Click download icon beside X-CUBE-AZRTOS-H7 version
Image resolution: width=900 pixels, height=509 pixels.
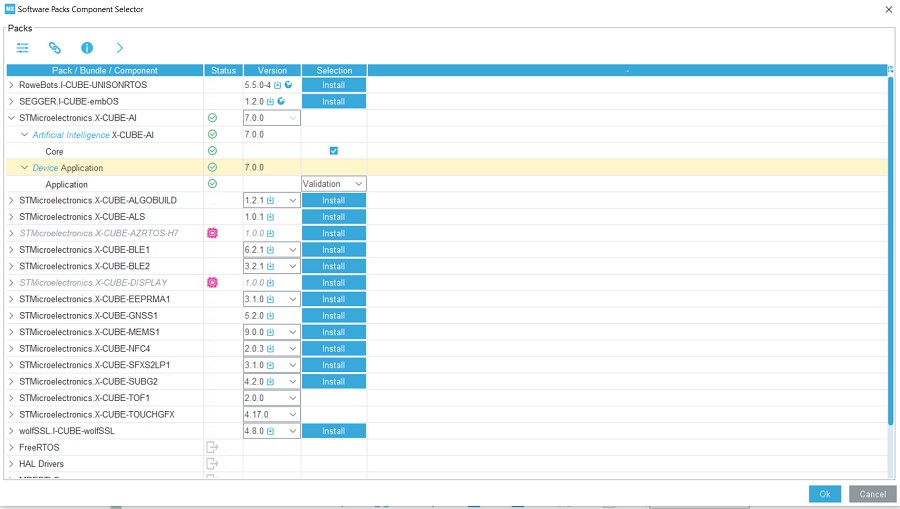click(x=270, y=234)
